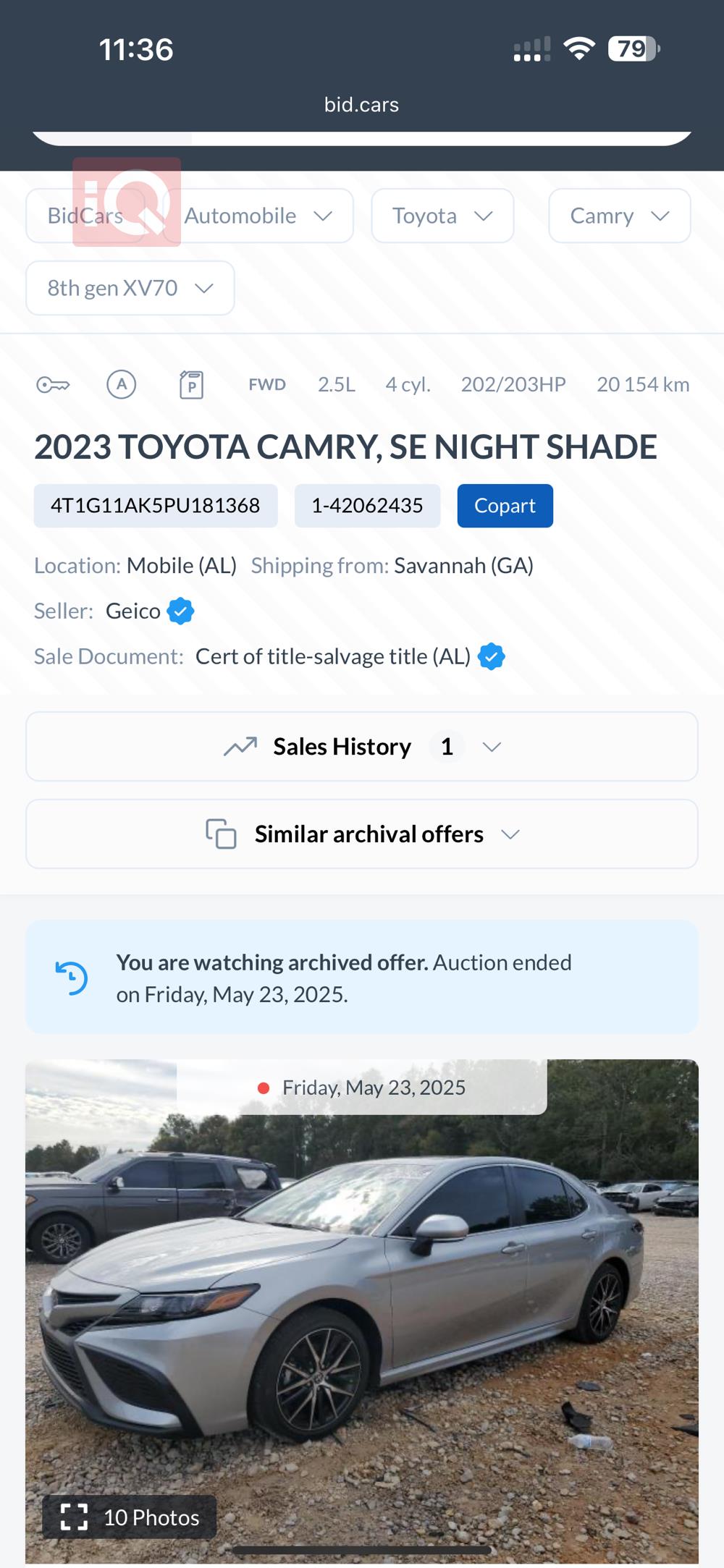Screen dimensions: 724x1568
Task: Click the lot number 1-42062435 tag
Action: click(x=367, y=506)
